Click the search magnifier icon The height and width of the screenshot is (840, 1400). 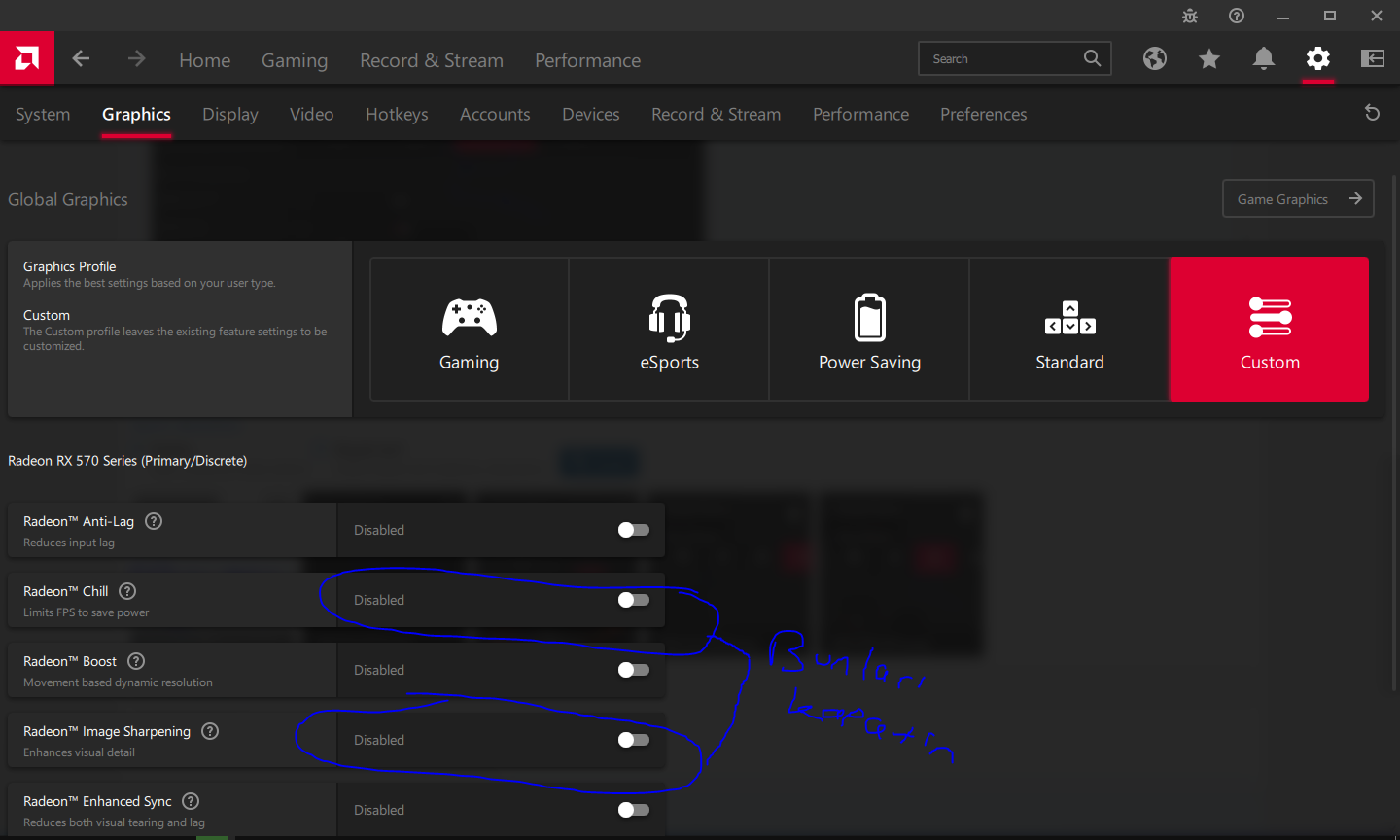coord(1093,58)
